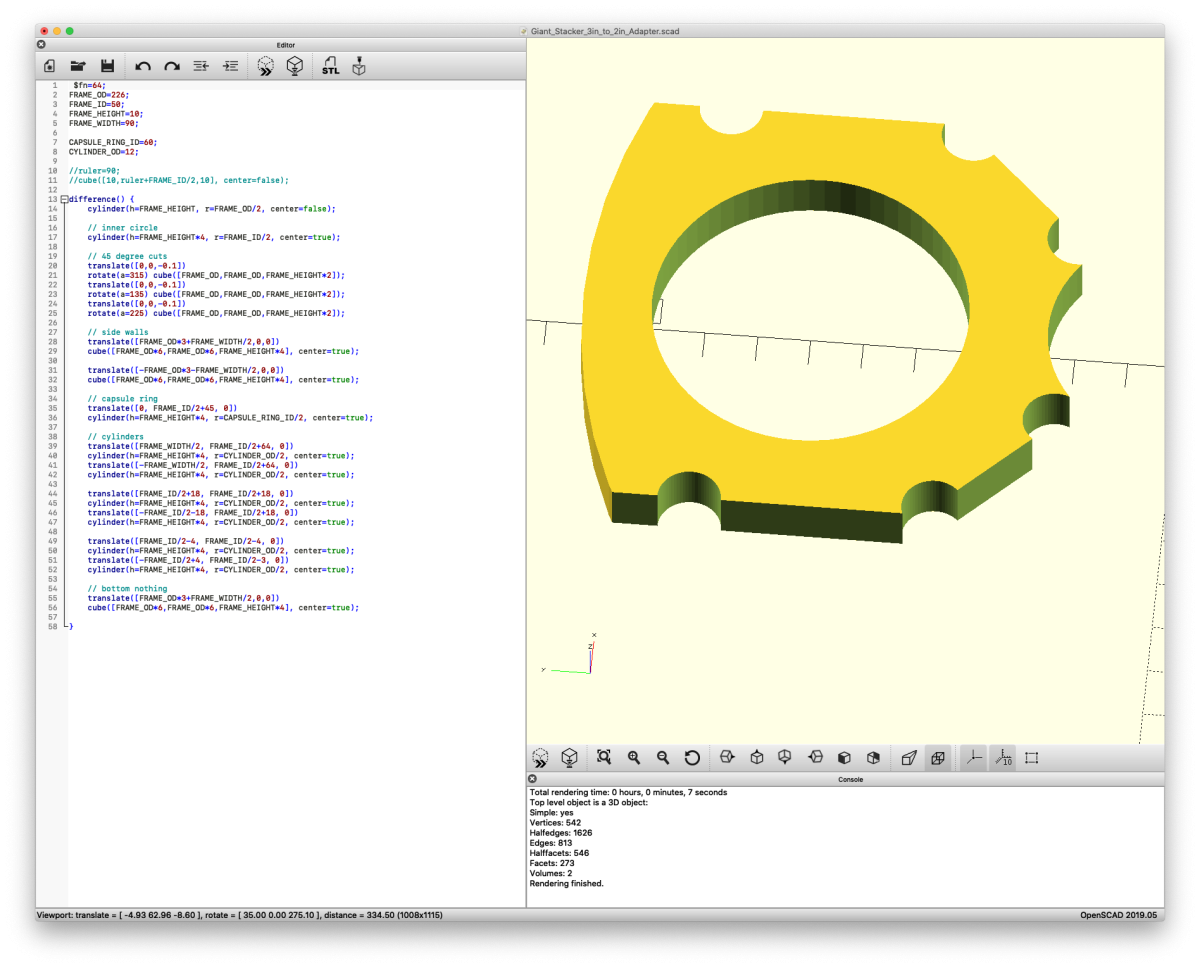Click the CAPSULE_RING_ID=60 line
The height and width of the screenshot is (968, 1200).
[x=112, y=142]
